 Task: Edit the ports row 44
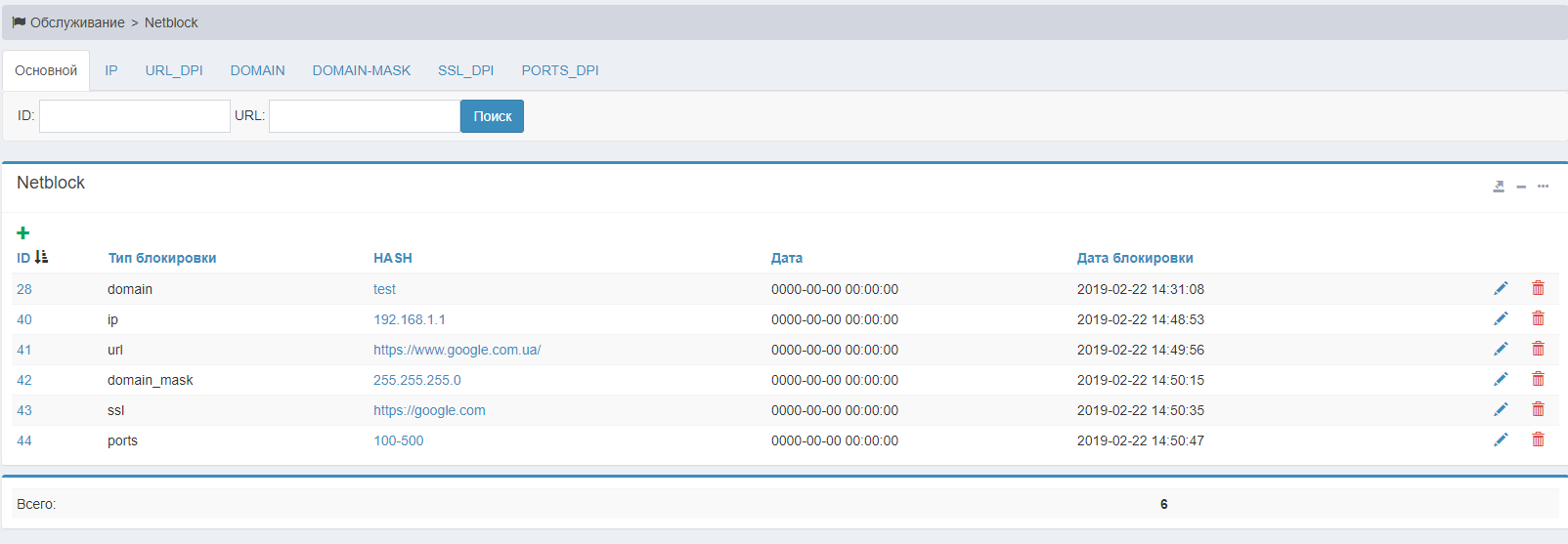click(1501, 439)
